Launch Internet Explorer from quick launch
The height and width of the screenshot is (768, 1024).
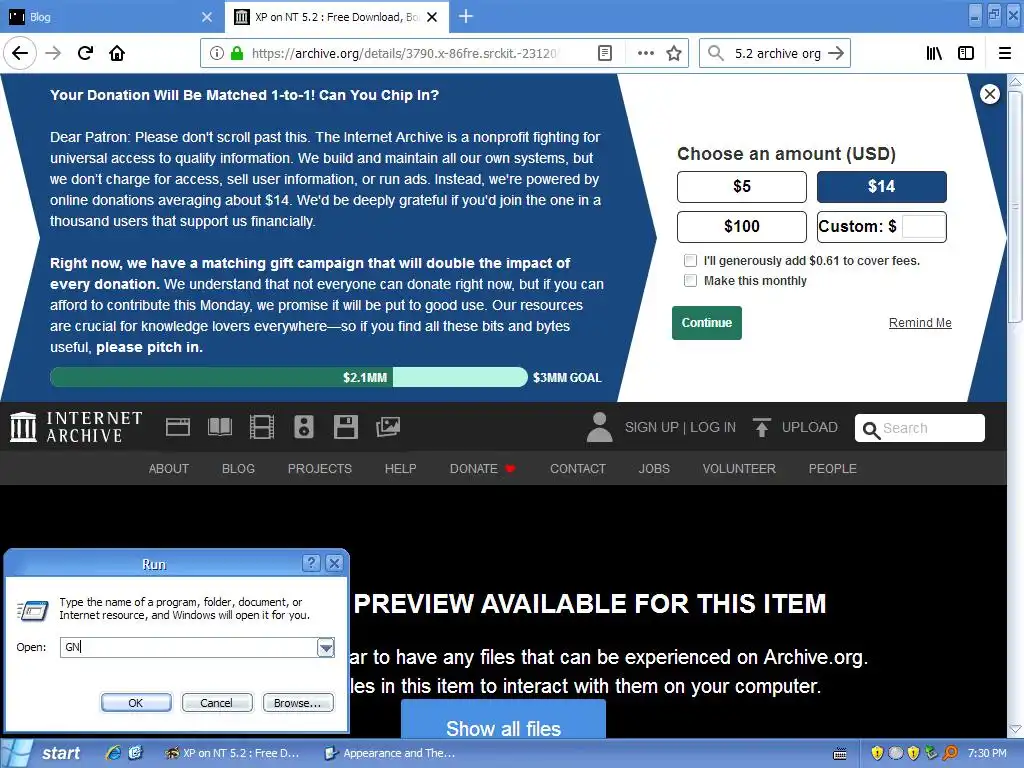113,753
